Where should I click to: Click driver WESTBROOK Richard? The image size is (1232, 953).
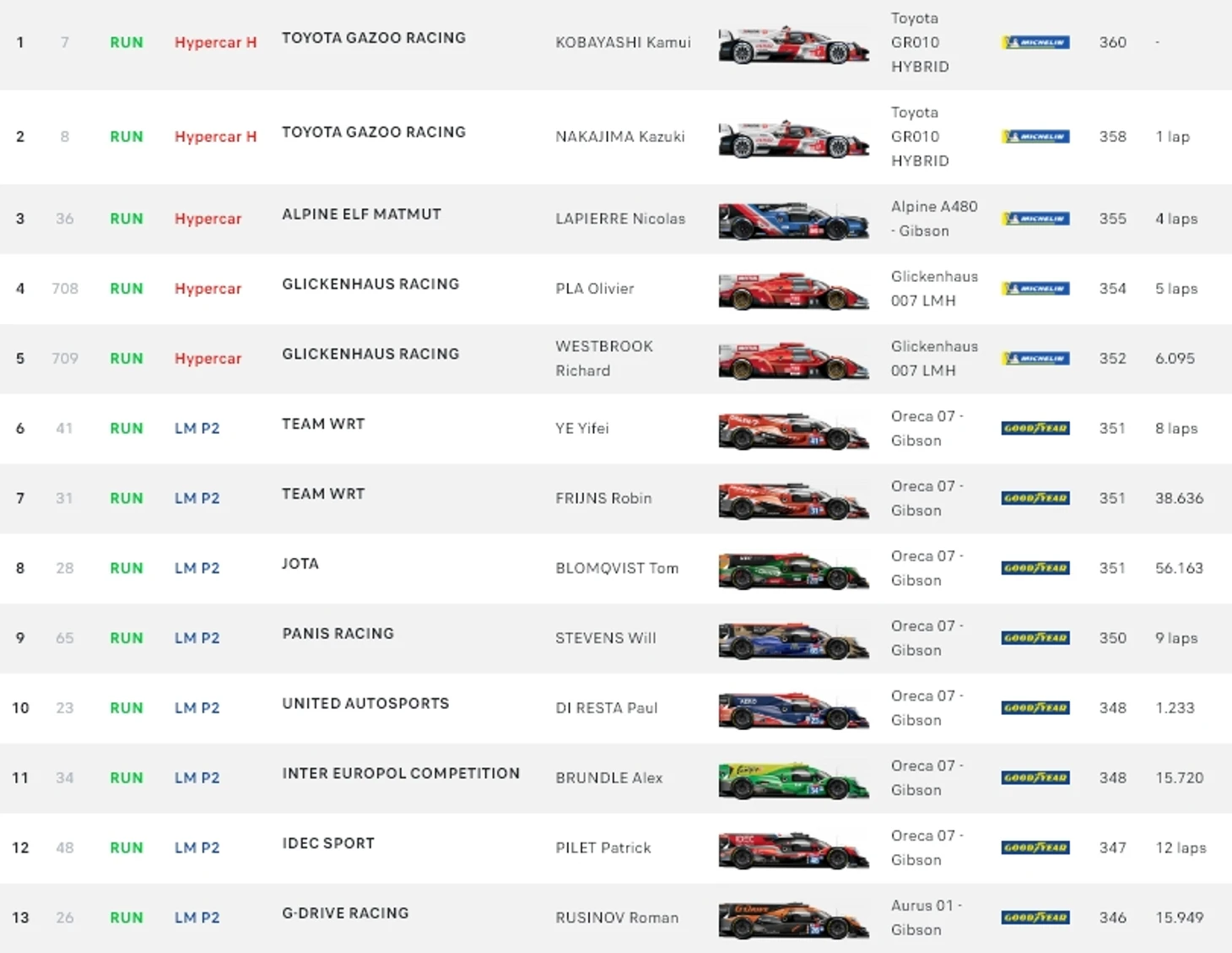pyautogui.click(x=604, y=359)
